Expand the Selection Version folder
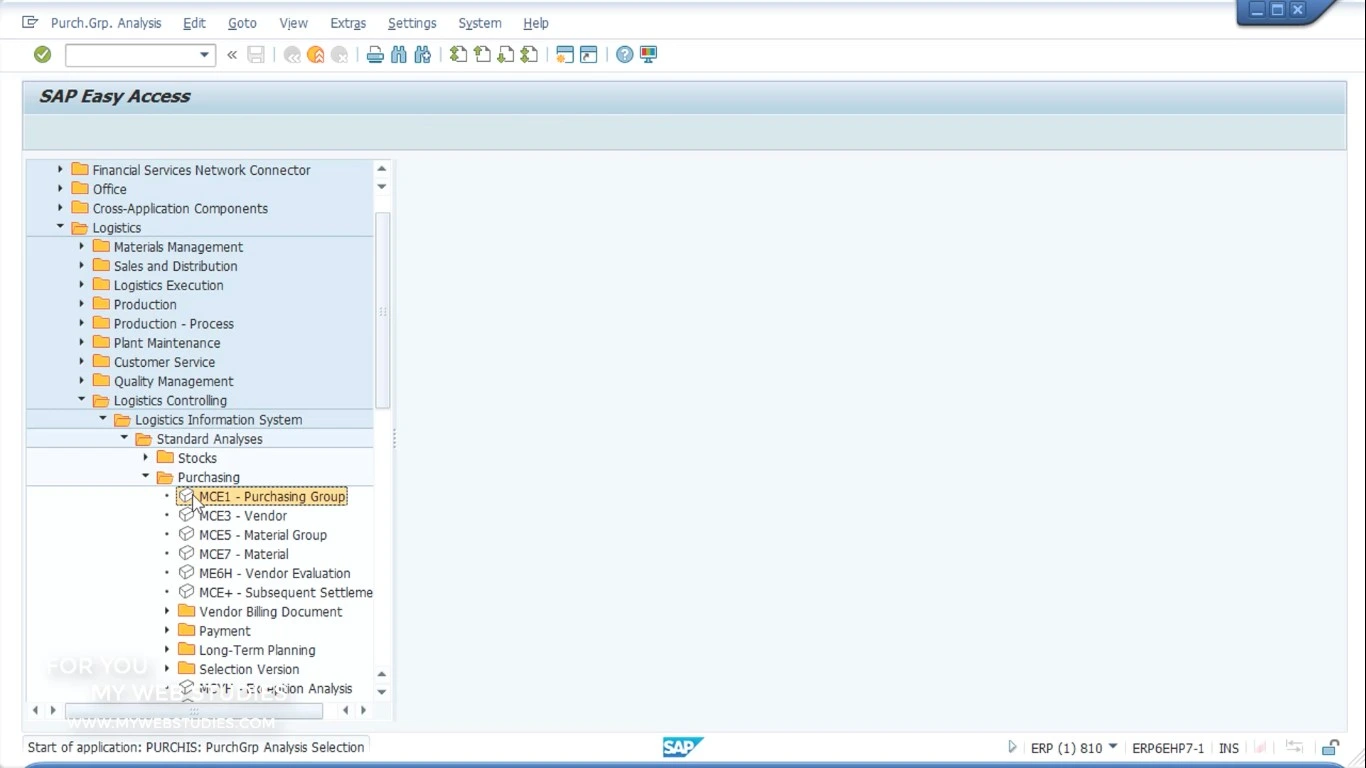The image size is (1366, 768). (167, 669)
